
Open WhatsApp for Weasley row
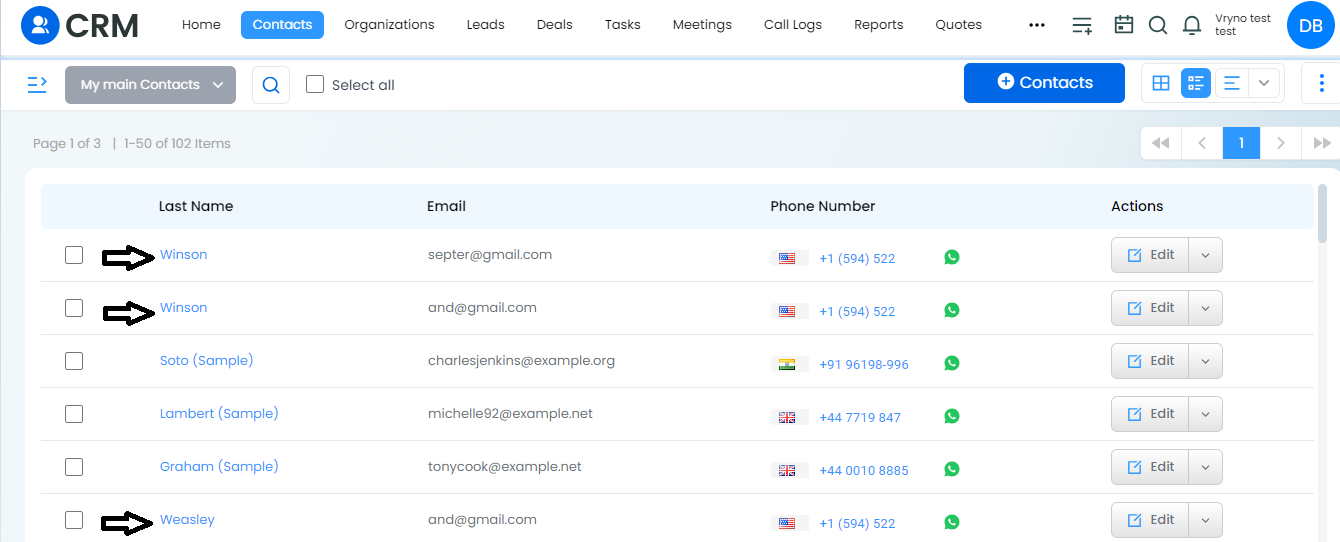coord(951,521)
